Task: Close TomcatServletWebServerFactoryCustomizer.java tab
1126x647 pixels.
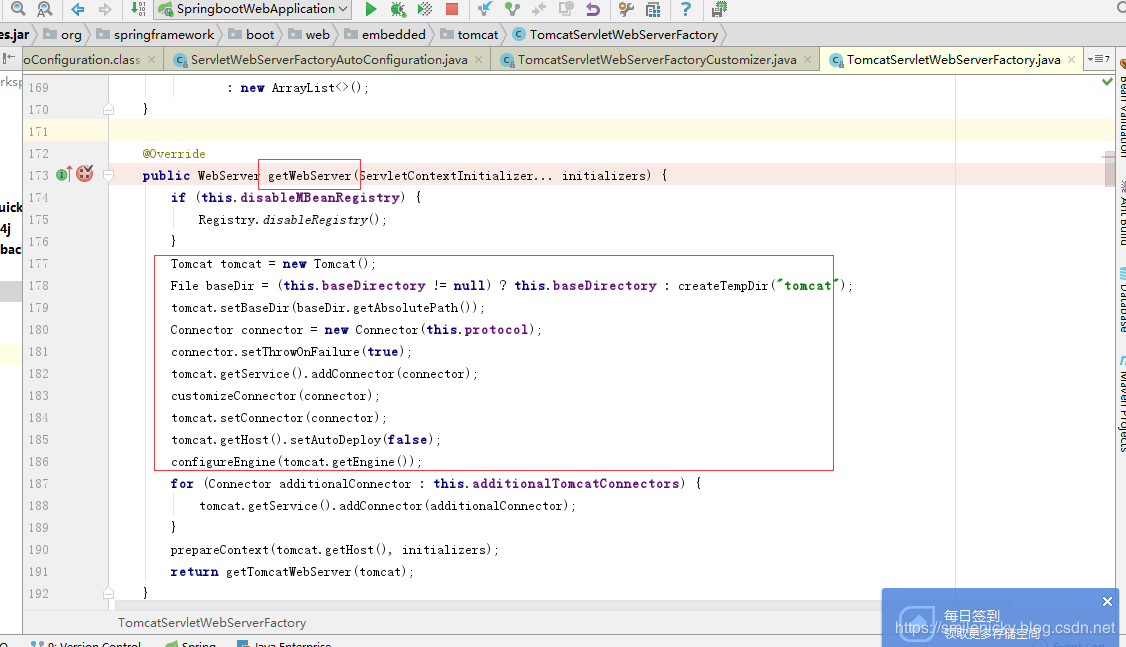Action: (807, 60)
